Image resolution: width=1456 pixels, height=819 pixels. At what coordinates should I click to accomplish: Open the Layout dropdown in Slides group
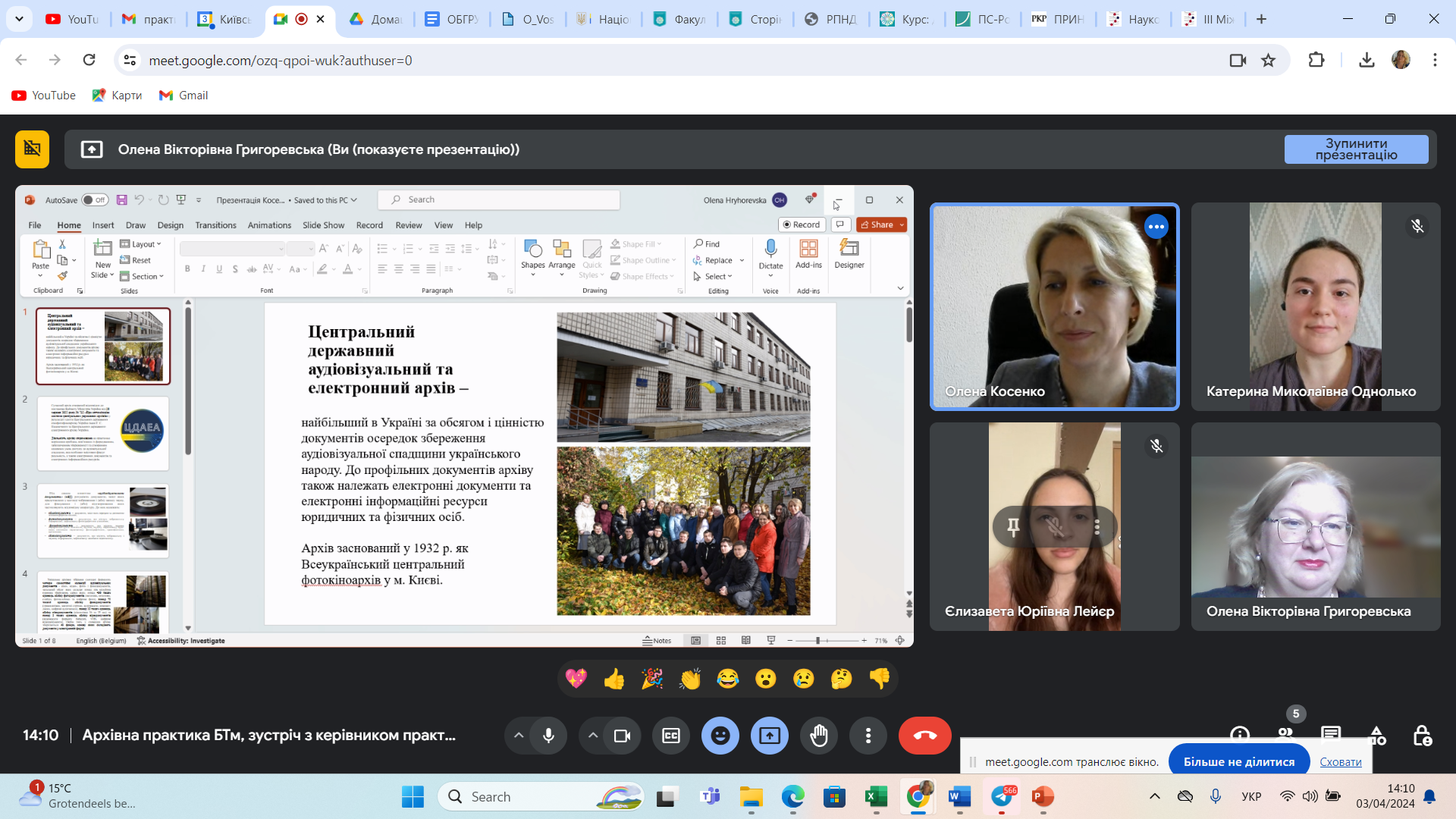coord(142,244)
